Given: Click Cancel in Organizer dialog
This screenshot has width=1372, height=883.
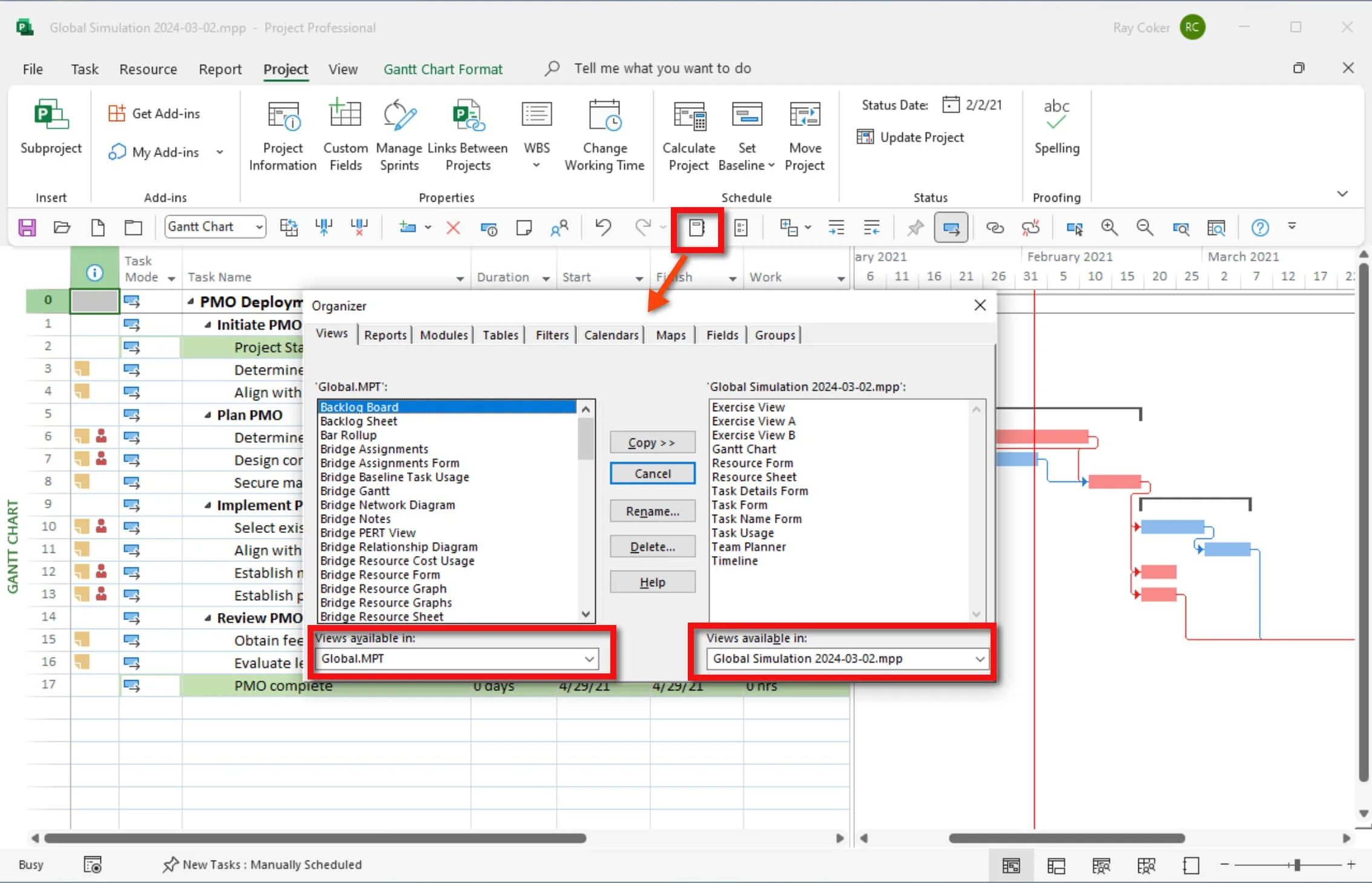Looking at the screenshot, I should pyautogui.click(x=652, y=474).
